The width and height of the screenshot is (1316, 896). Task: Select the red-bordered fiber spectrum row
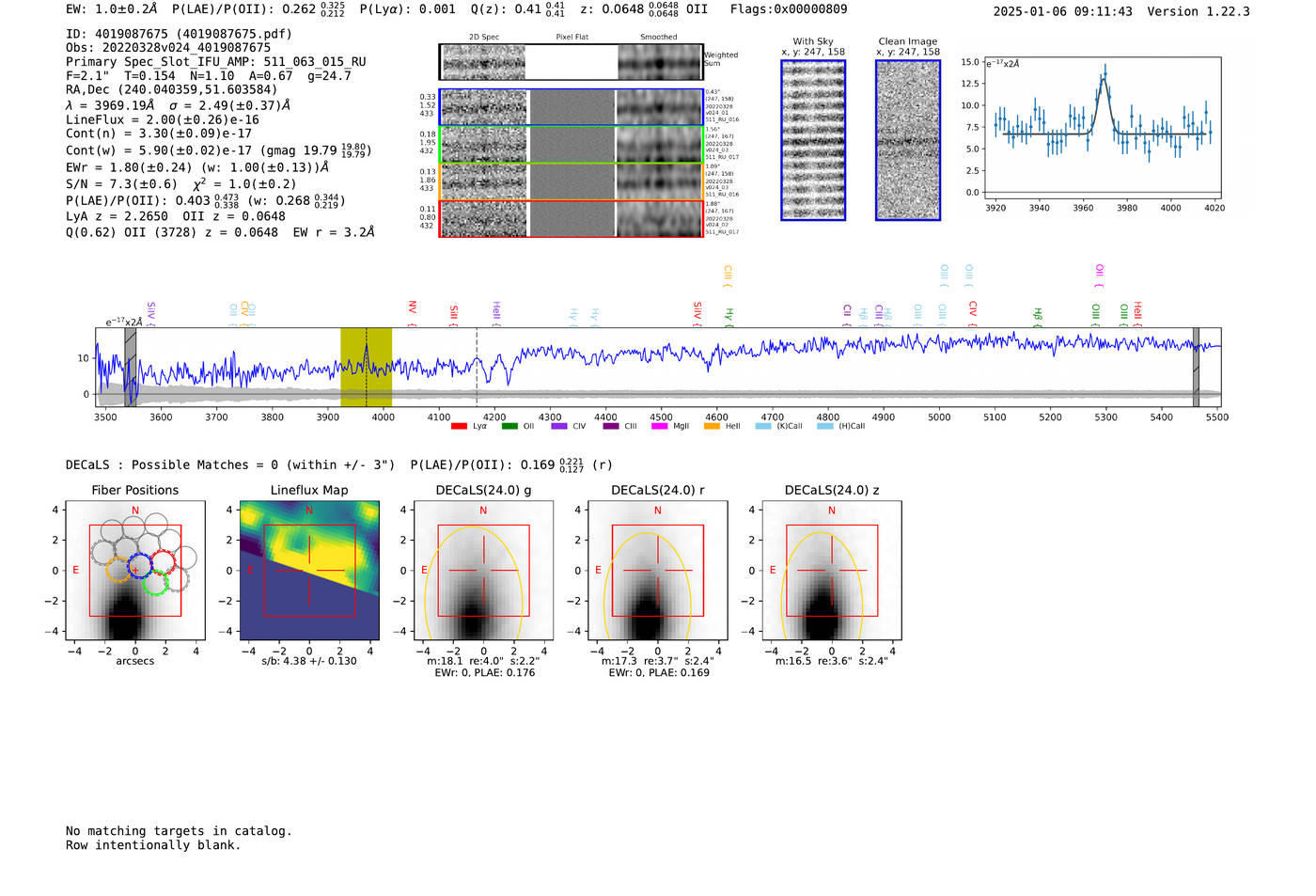(571, 219)
